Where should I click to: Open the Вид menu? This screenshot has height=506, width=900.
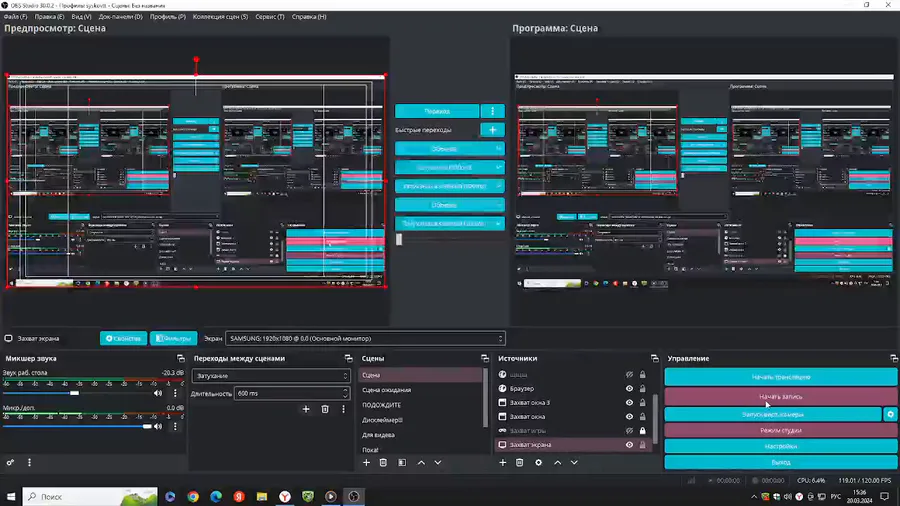pyautogui.click(x=82, y=17)
